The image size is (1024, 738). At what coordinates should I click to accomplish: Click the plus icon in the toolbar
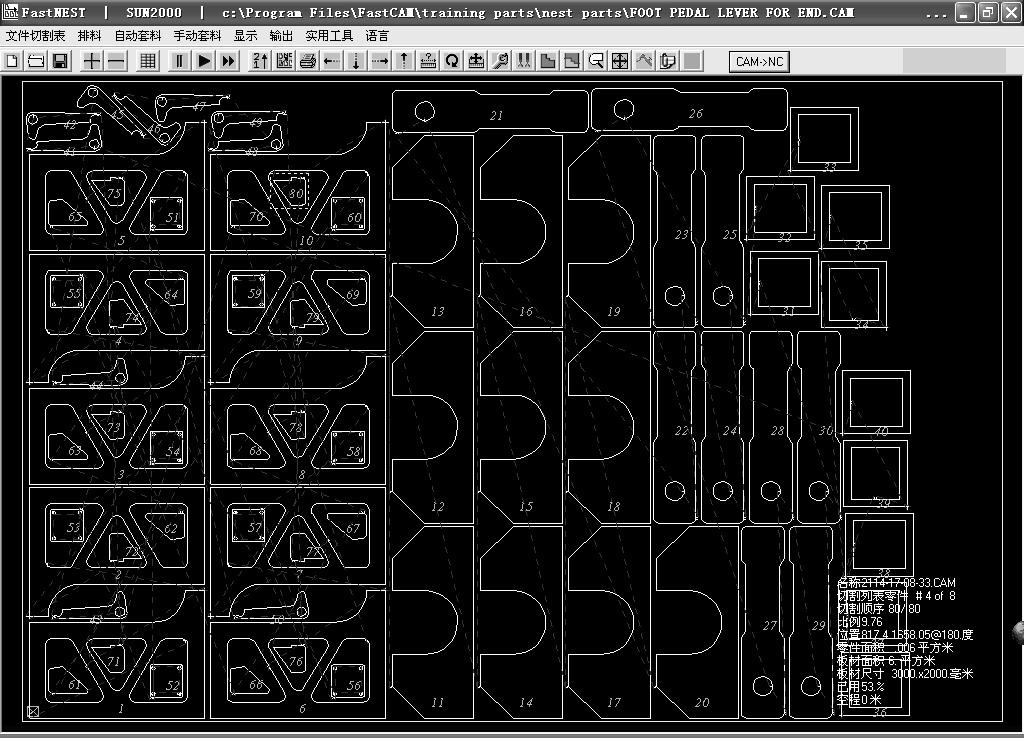coord(92,61)
